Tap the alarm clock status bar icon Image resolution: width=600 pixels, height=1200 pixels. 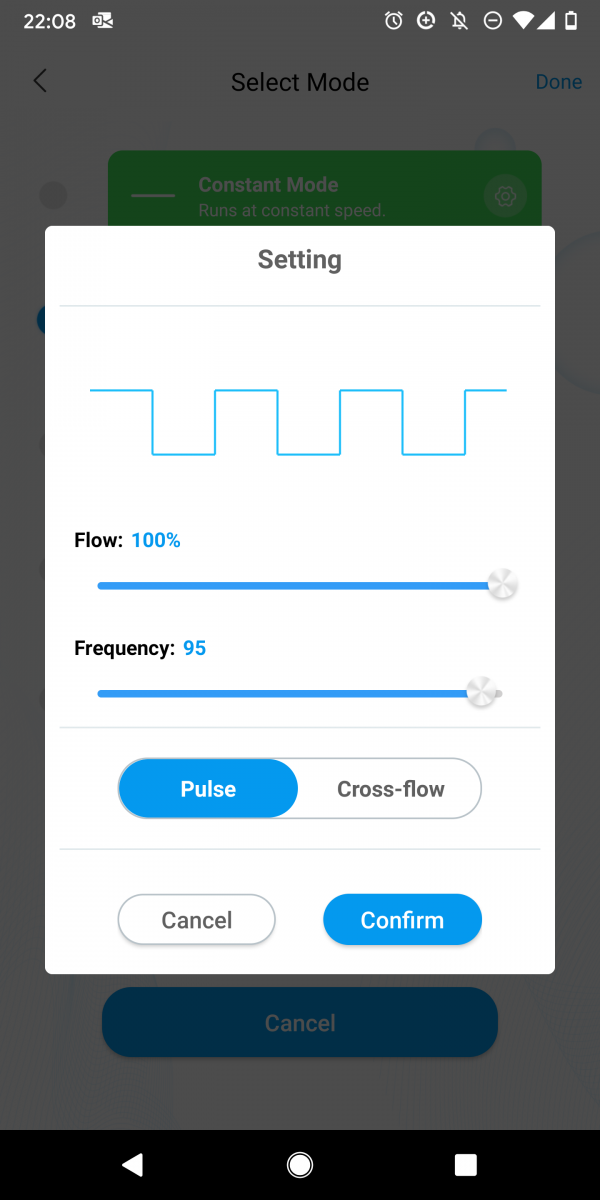point(394,20)
